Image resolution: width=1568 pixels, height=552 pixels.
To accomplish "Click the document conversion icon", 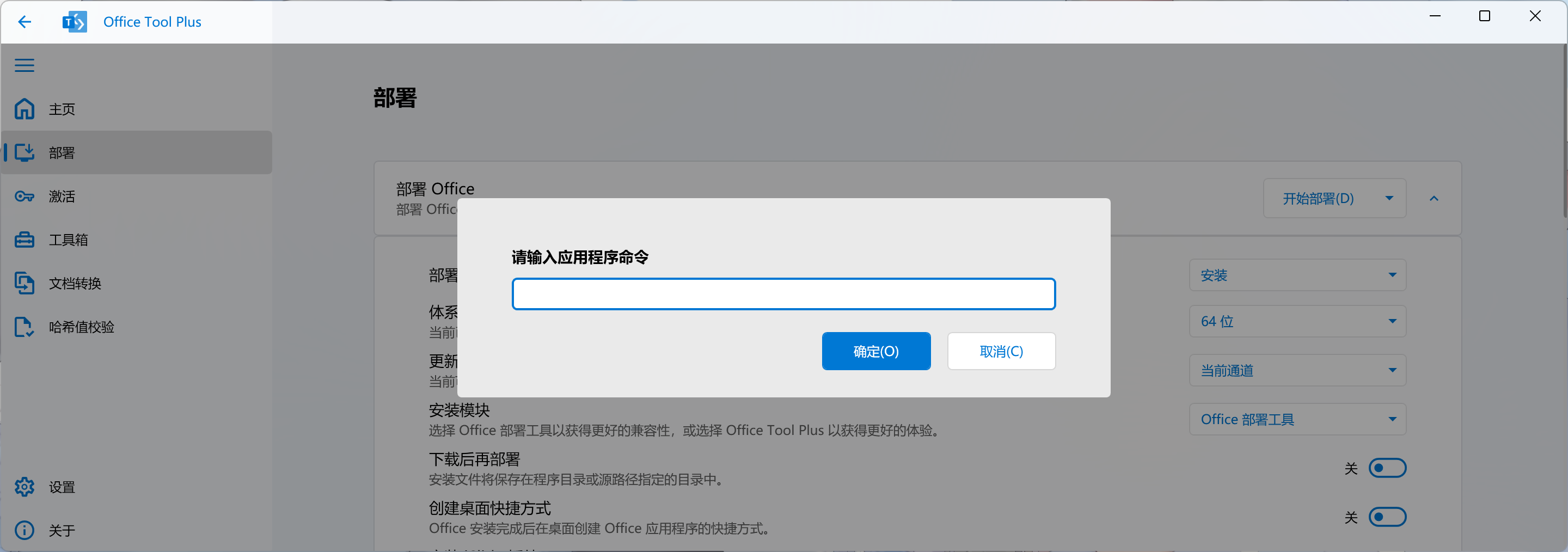I will [24, 283].
